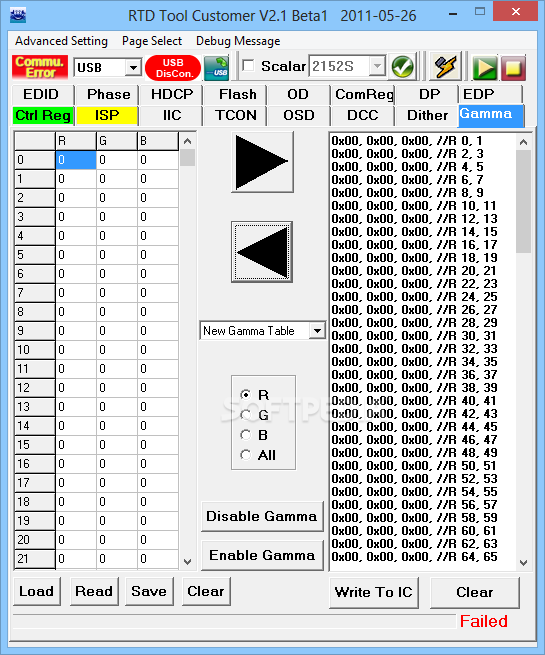Click the Load button
The width and height of the screenshot is (545, 655).
(37, 592)
